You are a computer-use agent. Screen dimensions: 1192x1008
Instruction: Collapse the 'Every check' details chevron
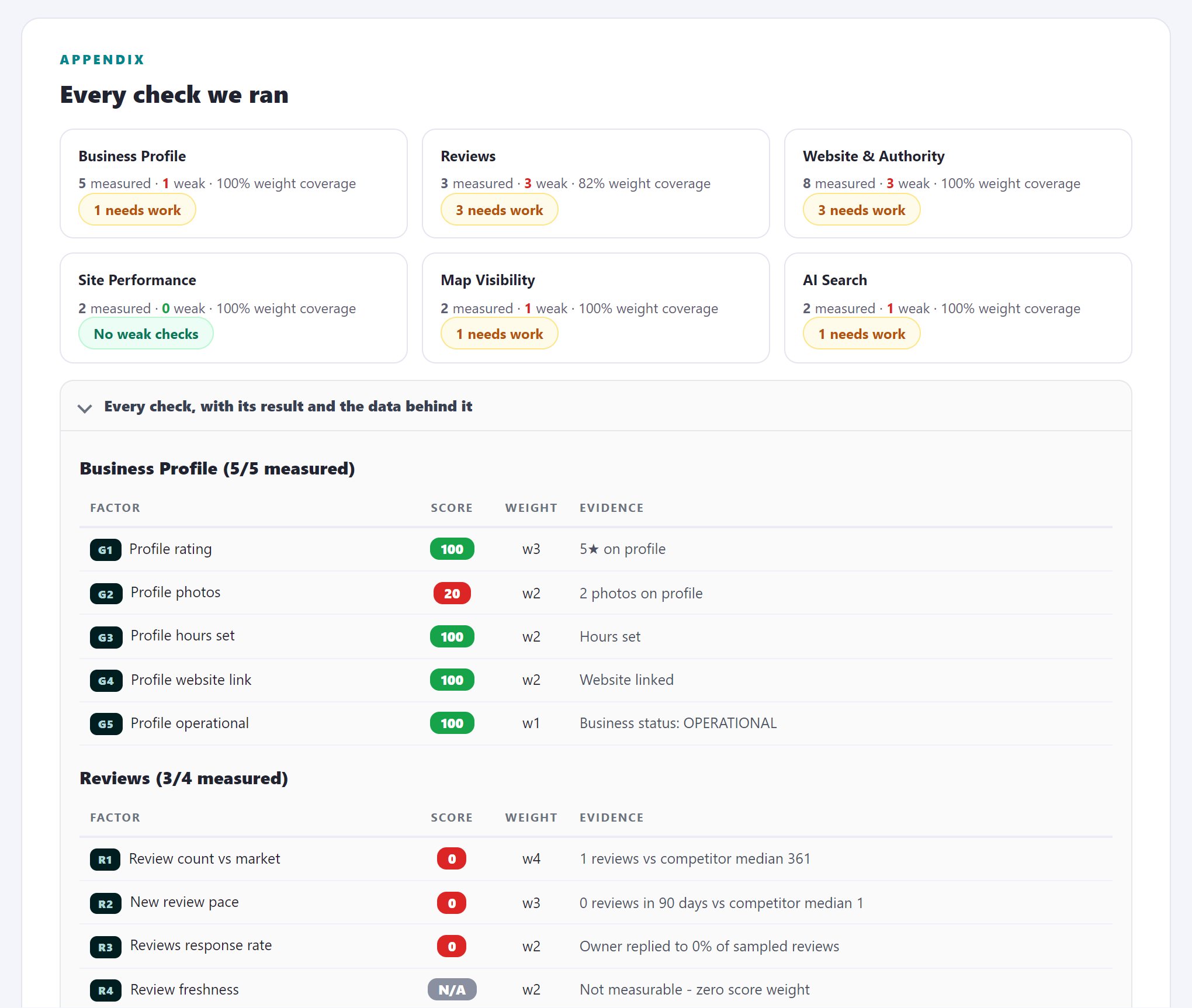pos(85,408)
